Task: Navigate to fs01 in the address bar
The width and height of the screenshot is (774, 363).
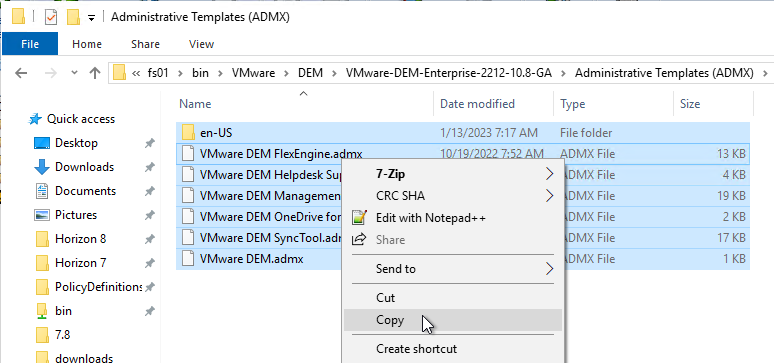Action: pyautogui.click(x=158, y=73)
